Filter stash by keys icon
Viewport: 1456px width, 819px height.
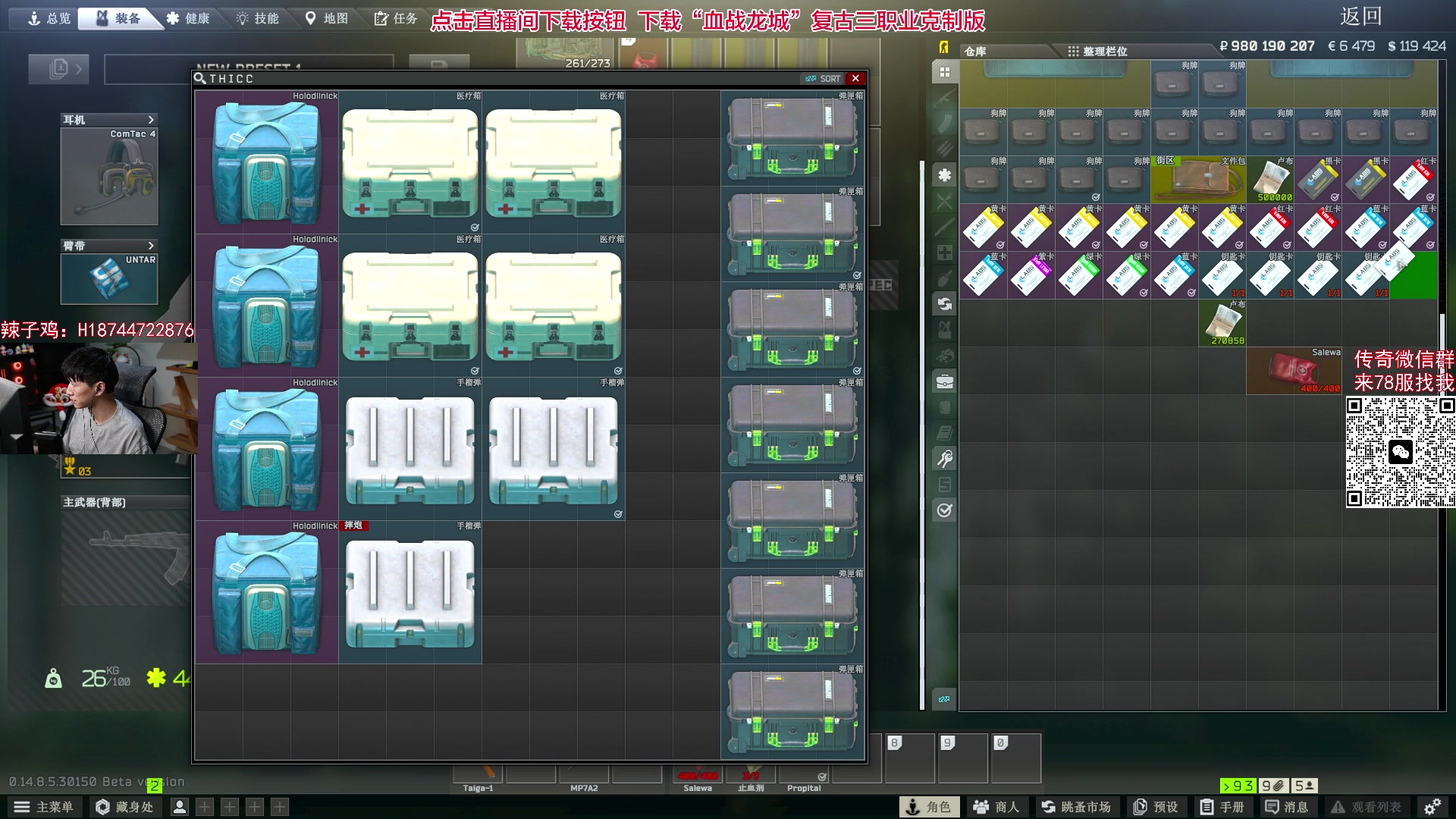click(944, 459)
